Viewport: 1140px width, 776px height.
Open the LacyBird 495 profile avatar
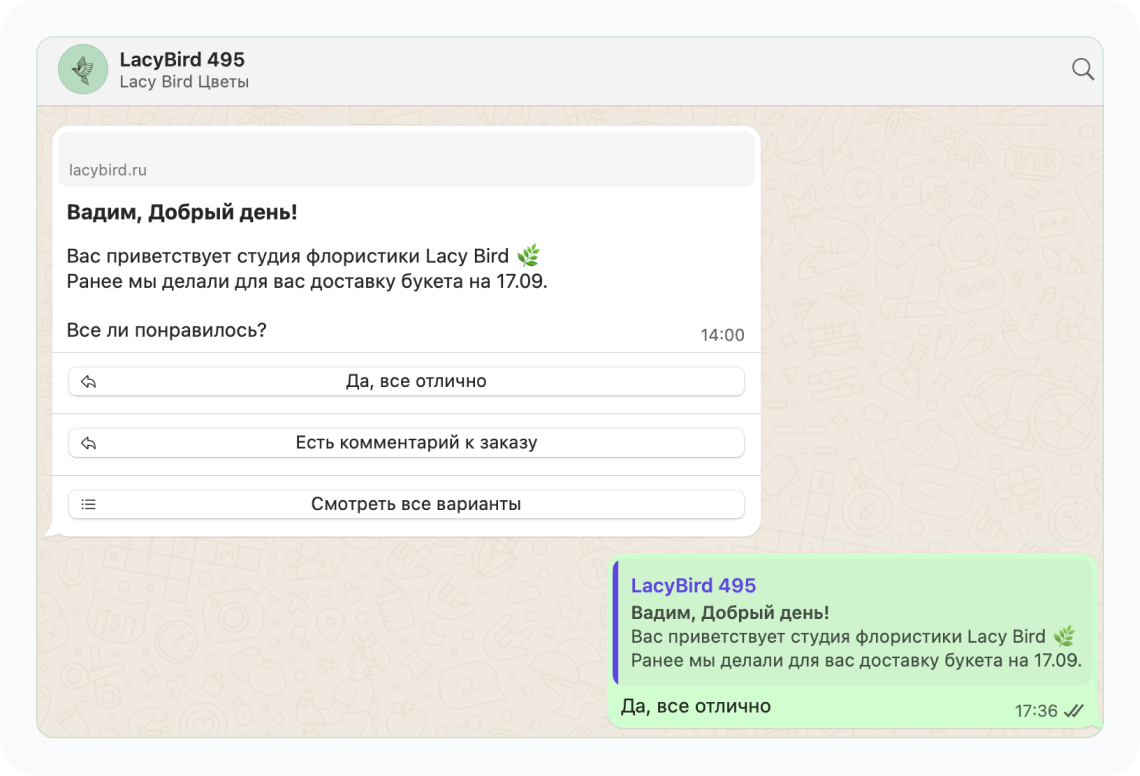(x=83, y=69)
